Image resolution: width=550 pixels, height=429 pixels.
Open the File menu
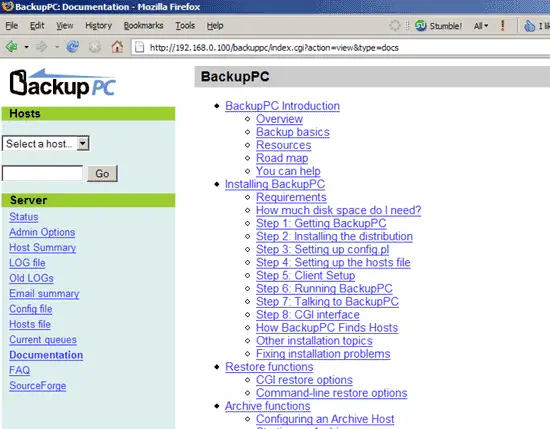coord(12,26)
